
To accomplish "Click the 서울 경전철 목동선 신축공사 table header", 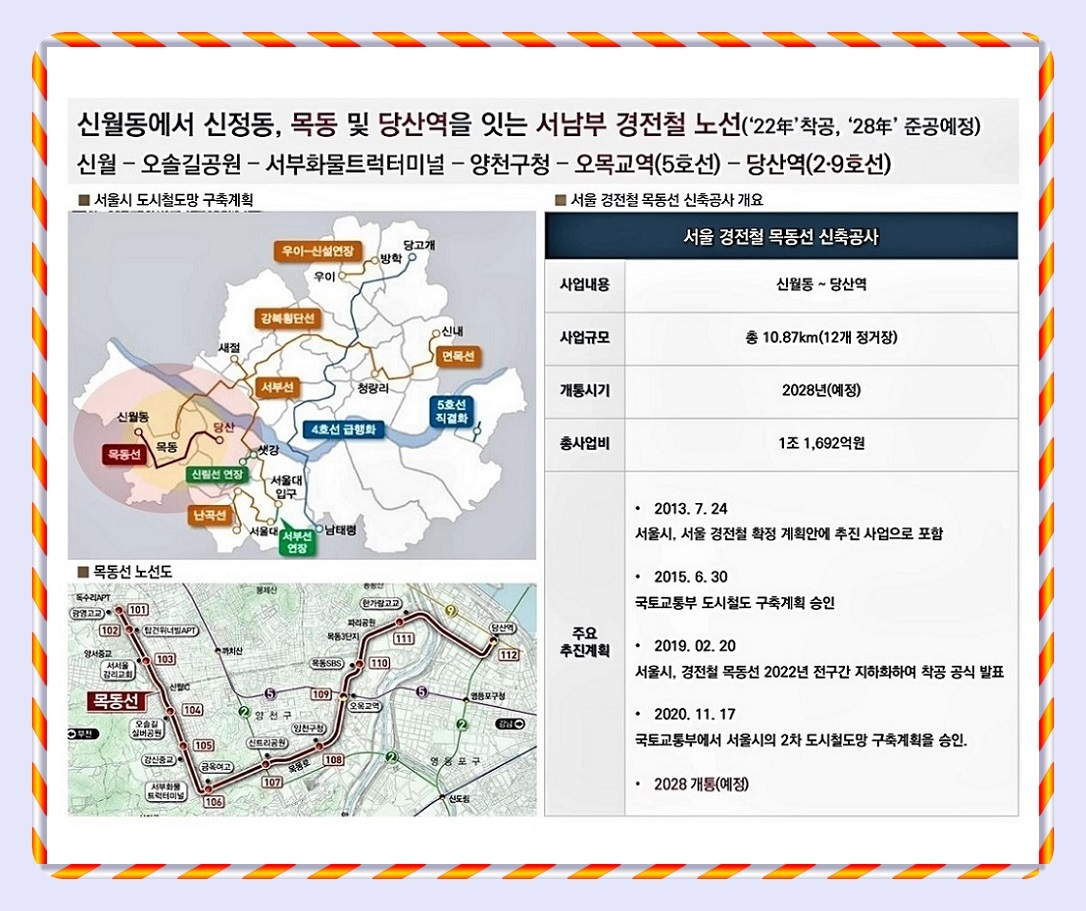I will tap(781, 237).
